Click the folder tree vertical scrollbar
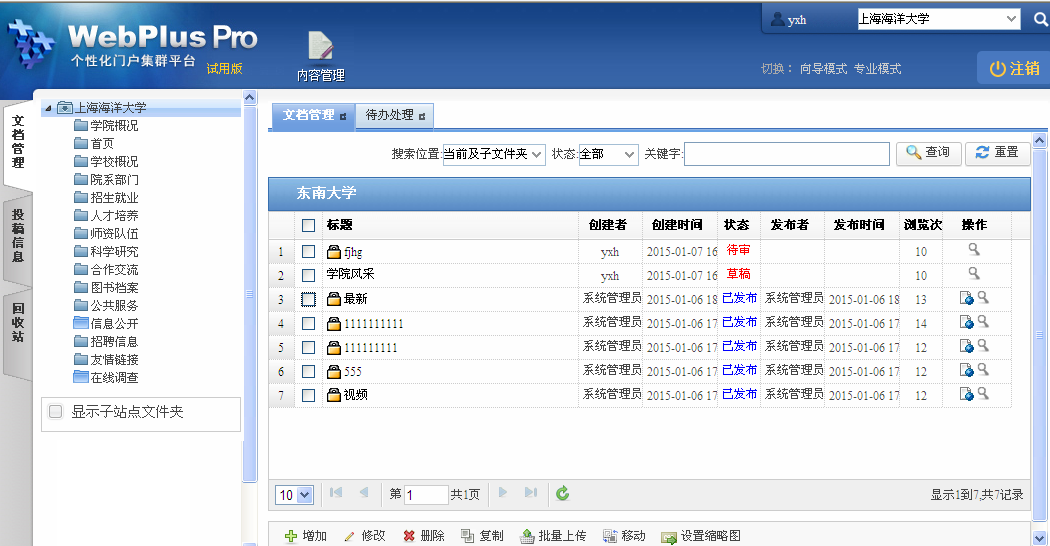 pyautogui.click(x=250, y=300)
